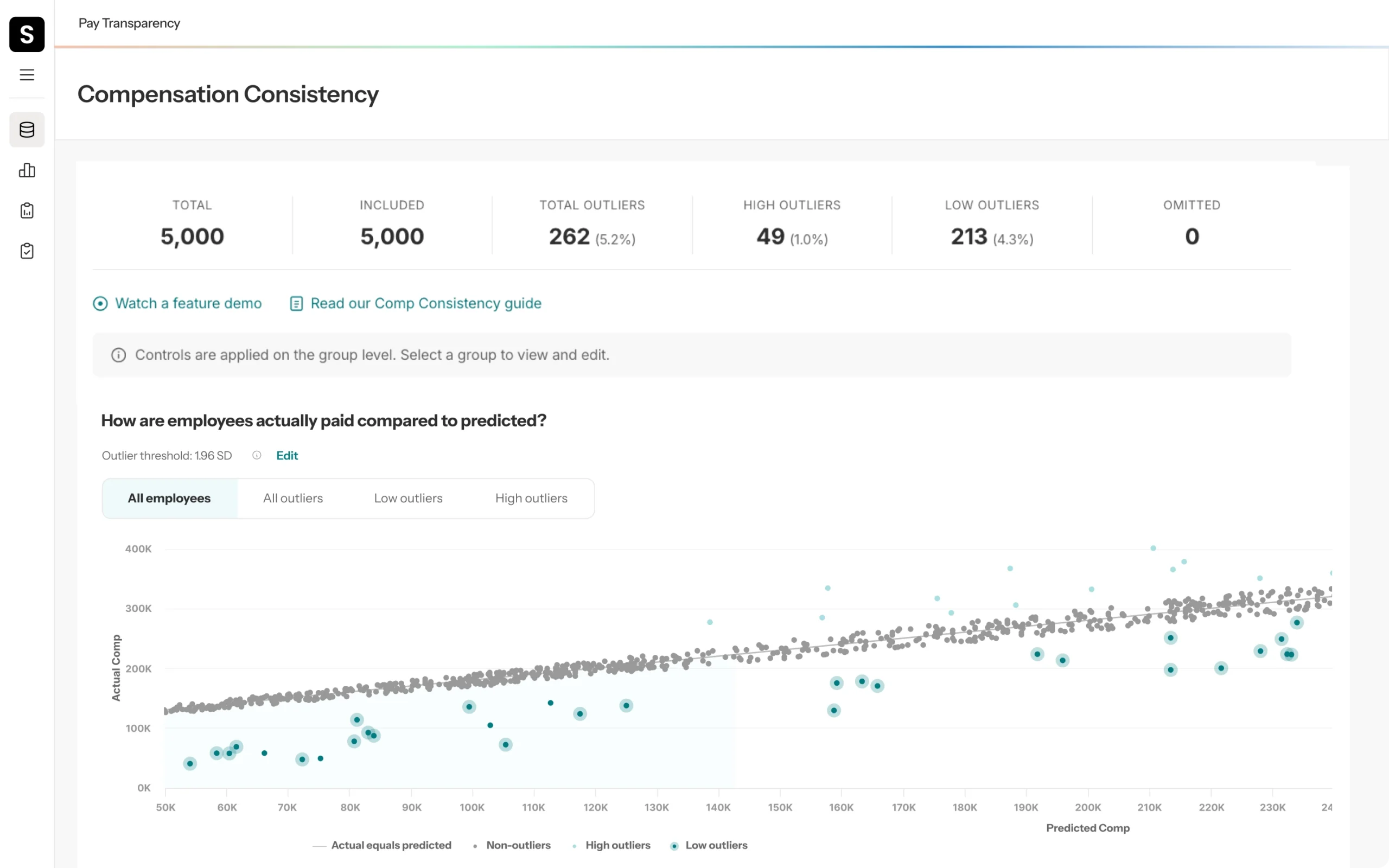Screen dimensions: 1389x868
Task: Click the Low Outliers value 213
Action: pos(969,237)
